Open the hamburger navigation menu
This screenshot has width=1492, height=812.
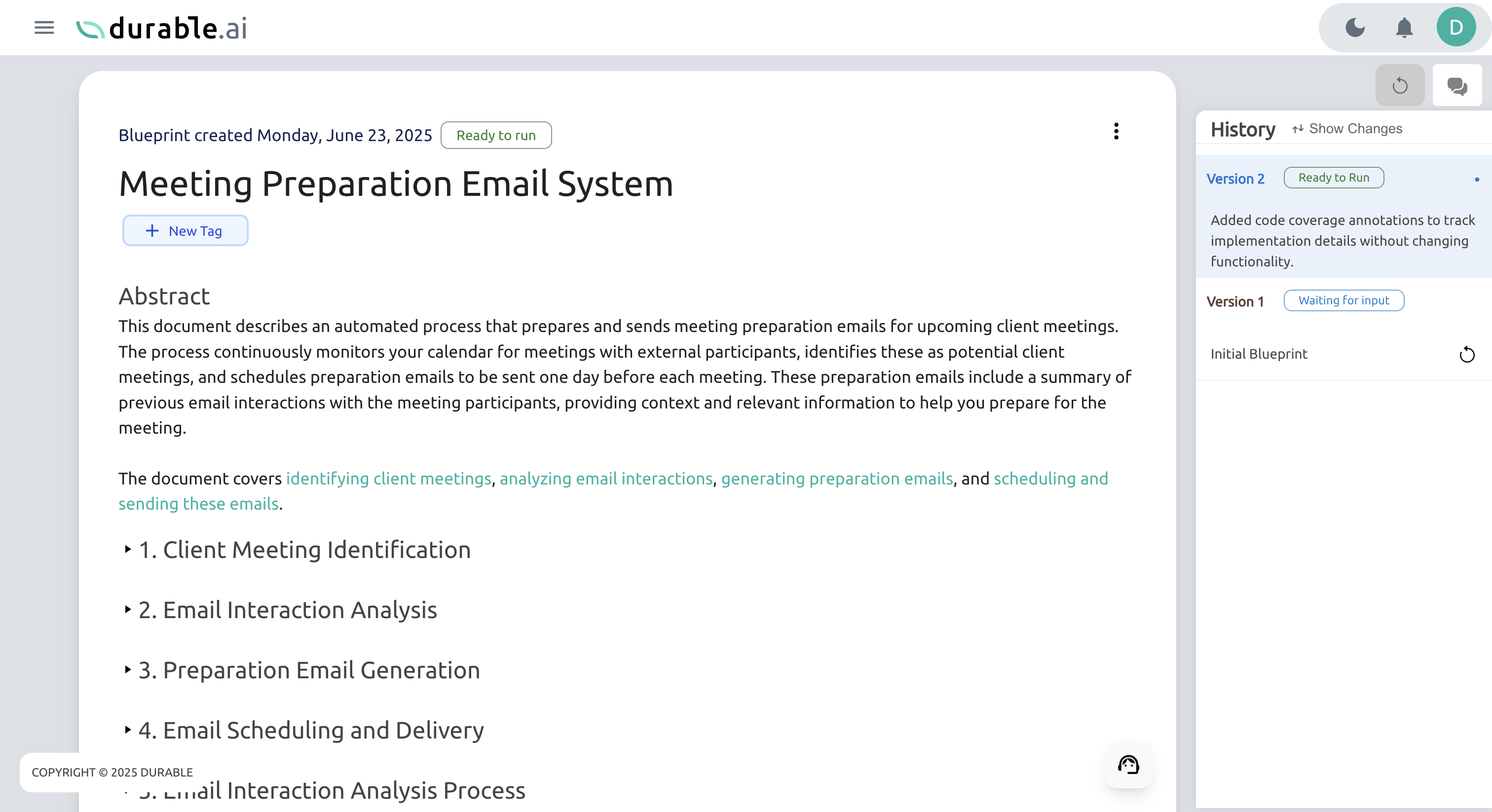[43, 28]
